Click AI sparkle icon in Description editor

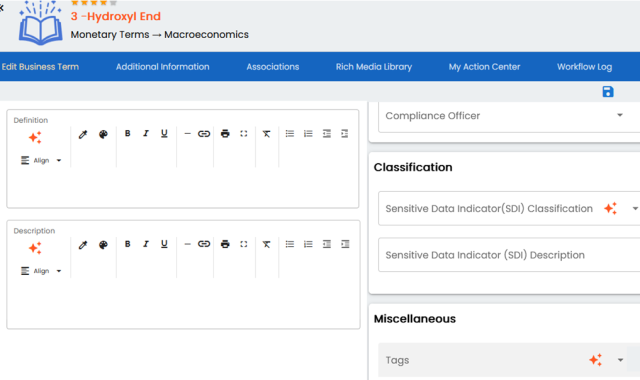35,248
